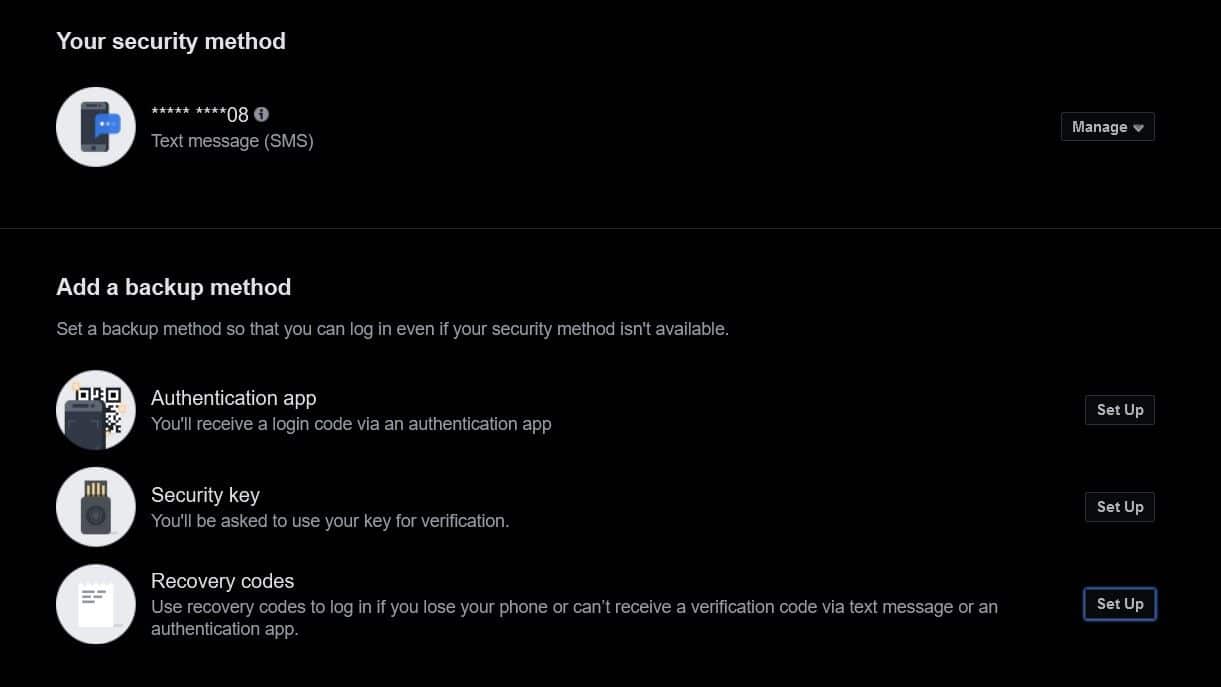Click the info icon beside the masked phone number
The image size is (1221, 687).
tap(262, 114)
